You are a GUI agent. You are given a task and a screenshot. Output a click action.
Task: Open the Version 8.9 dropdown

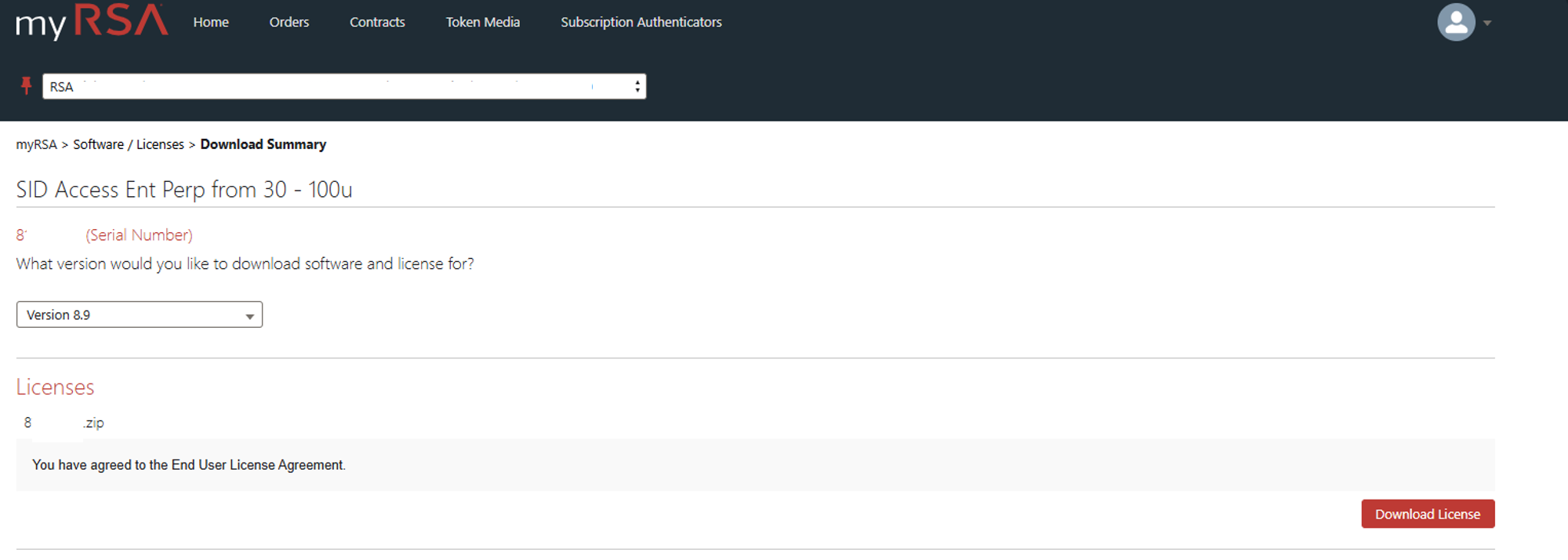tap(140, 315)
